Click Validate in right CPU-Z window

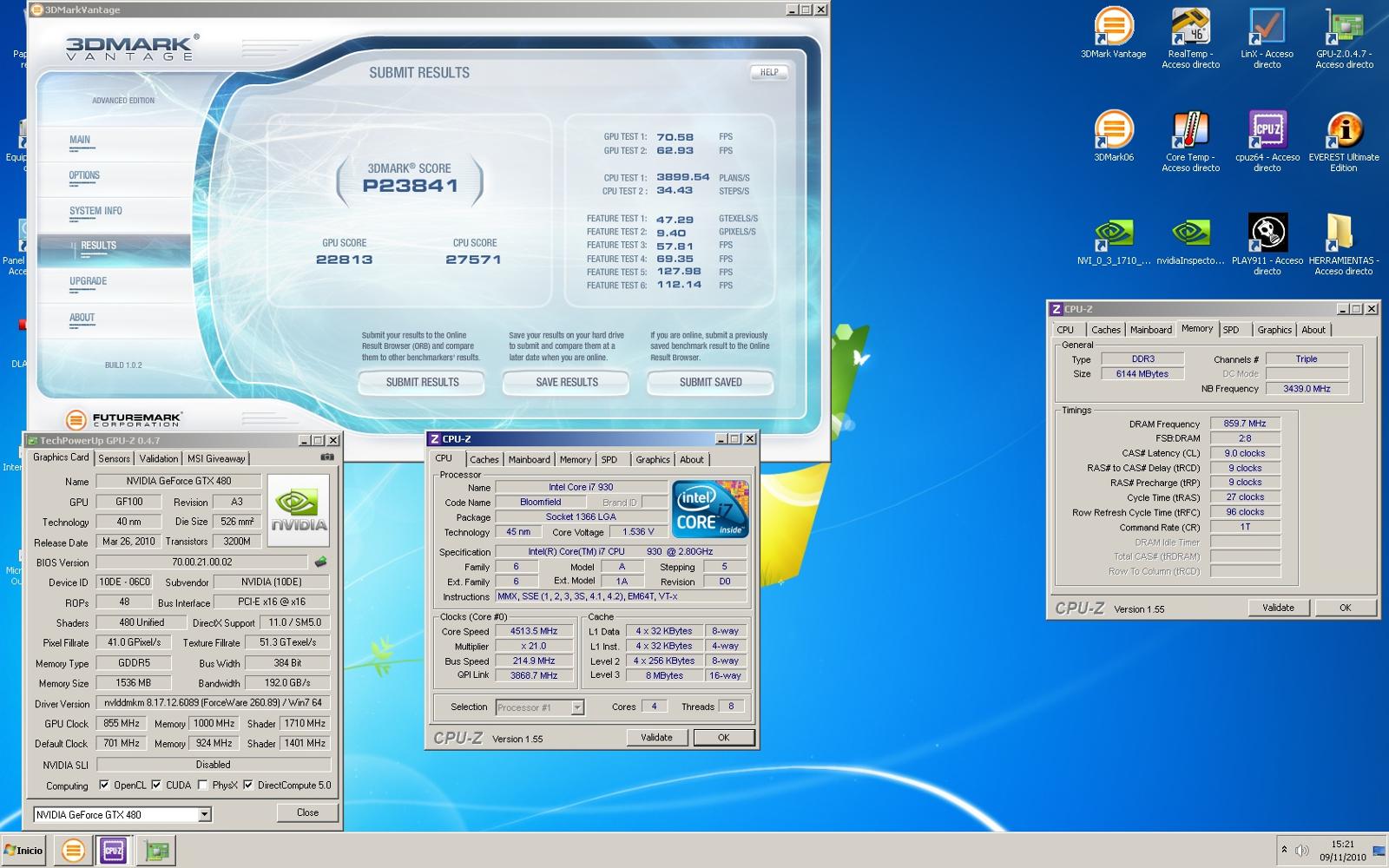pos(1278,608)
